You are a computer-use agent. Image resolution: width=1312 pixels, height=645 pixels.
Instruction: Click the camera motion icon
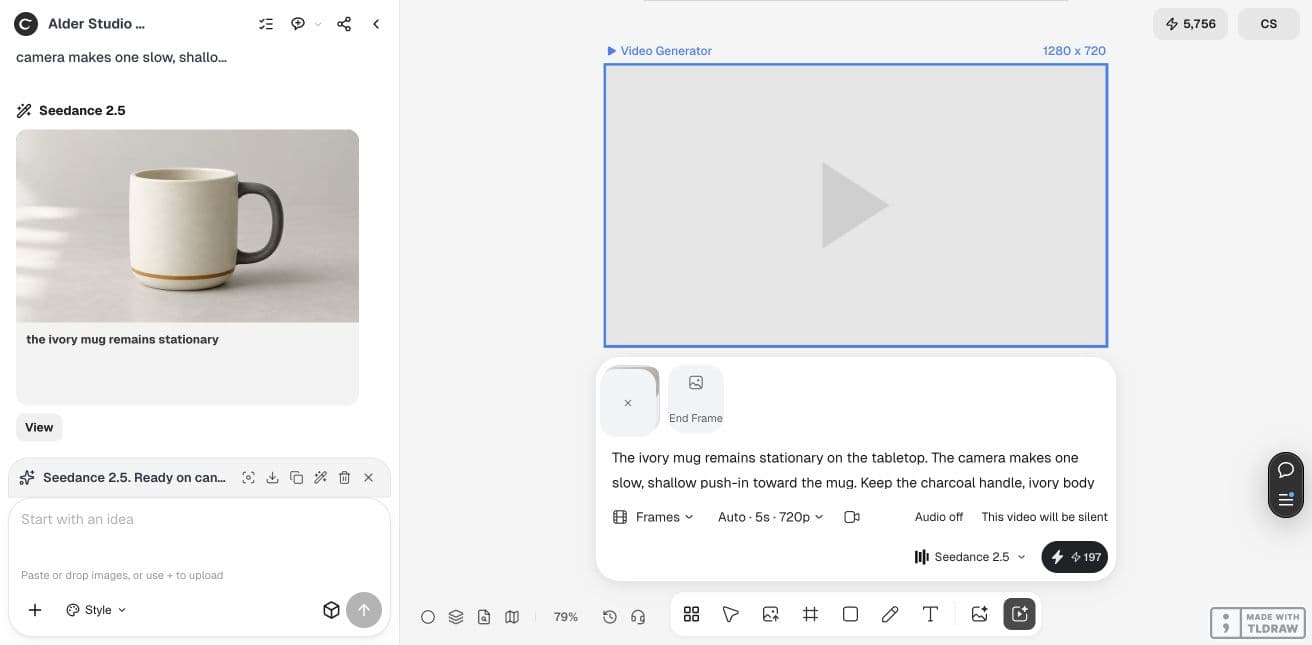click(x=852, y=517)
